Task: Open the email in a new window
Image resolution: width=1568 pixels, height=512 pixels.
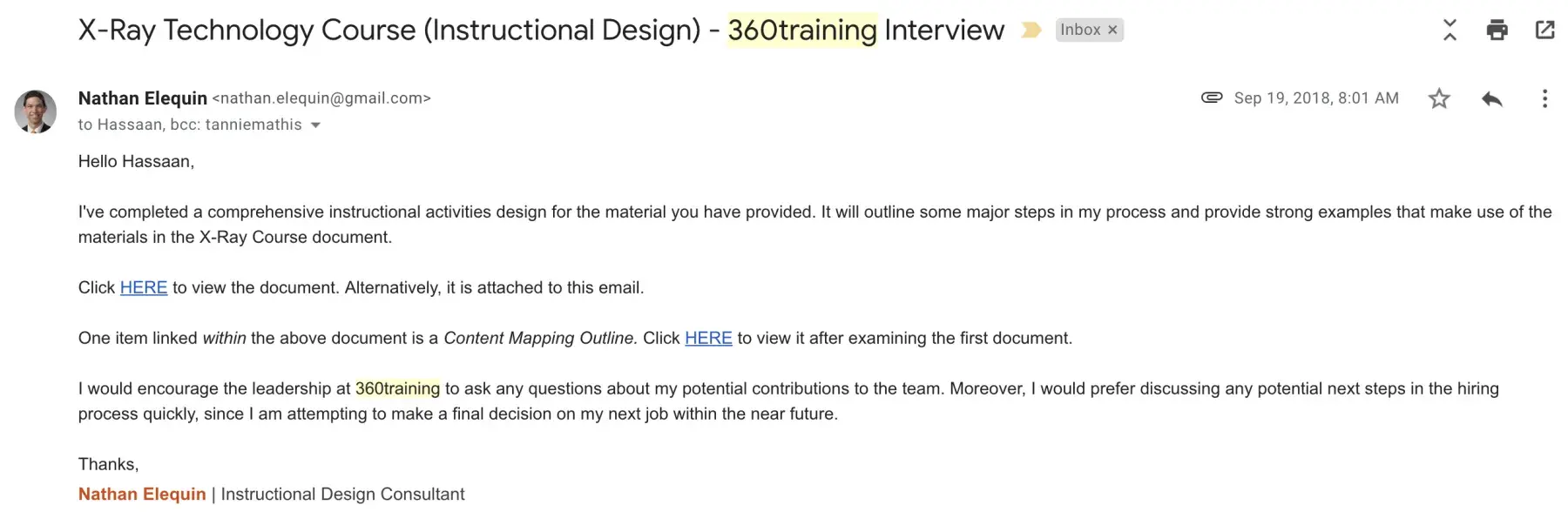Action: tap(1544, 30)
